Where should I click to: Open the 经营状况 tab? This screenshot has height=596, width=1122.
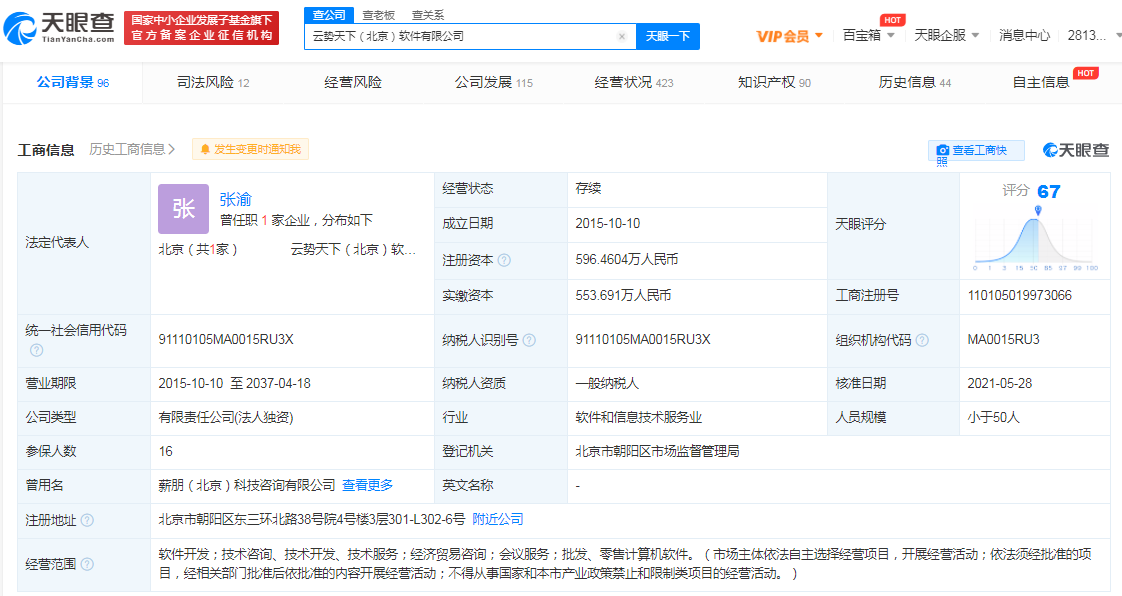pos(634,82)
